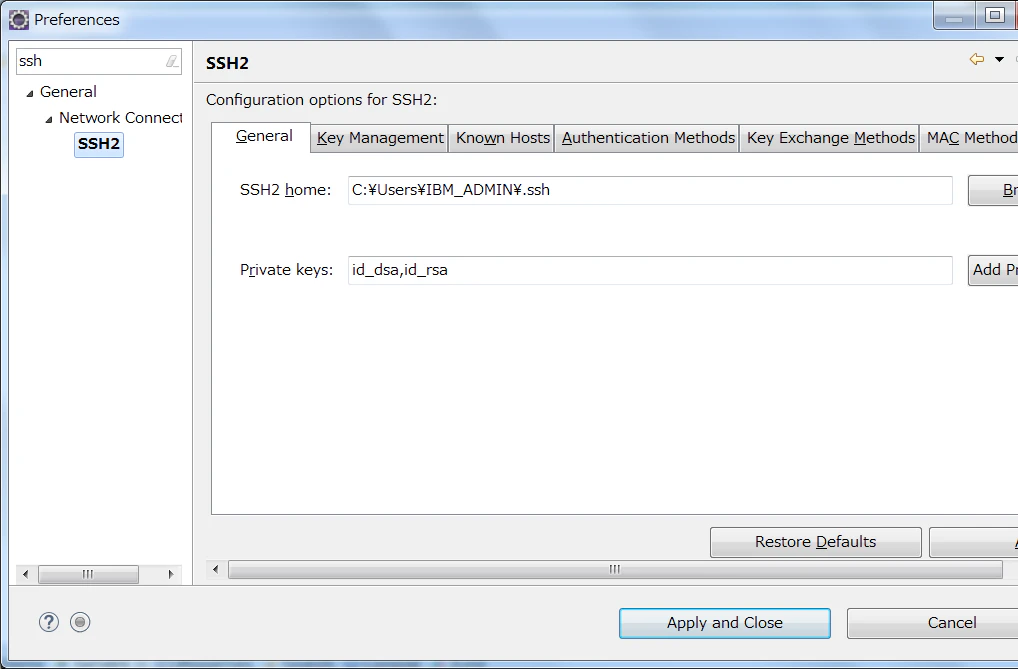Click the Private keys input field
This screenshot has height=669, width=1018.
pyautogui.click(x=650, y=270)
